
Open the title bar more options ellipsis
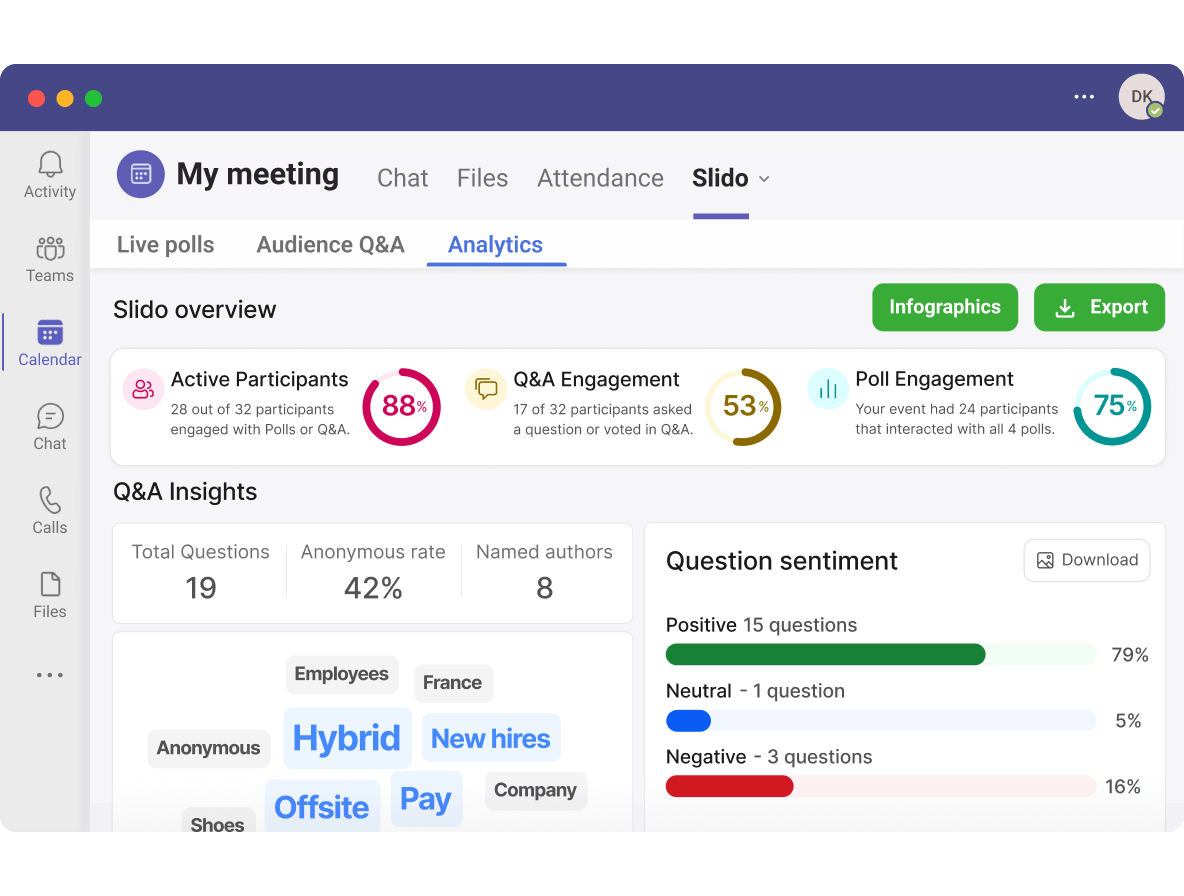[x=1084, y=97]
